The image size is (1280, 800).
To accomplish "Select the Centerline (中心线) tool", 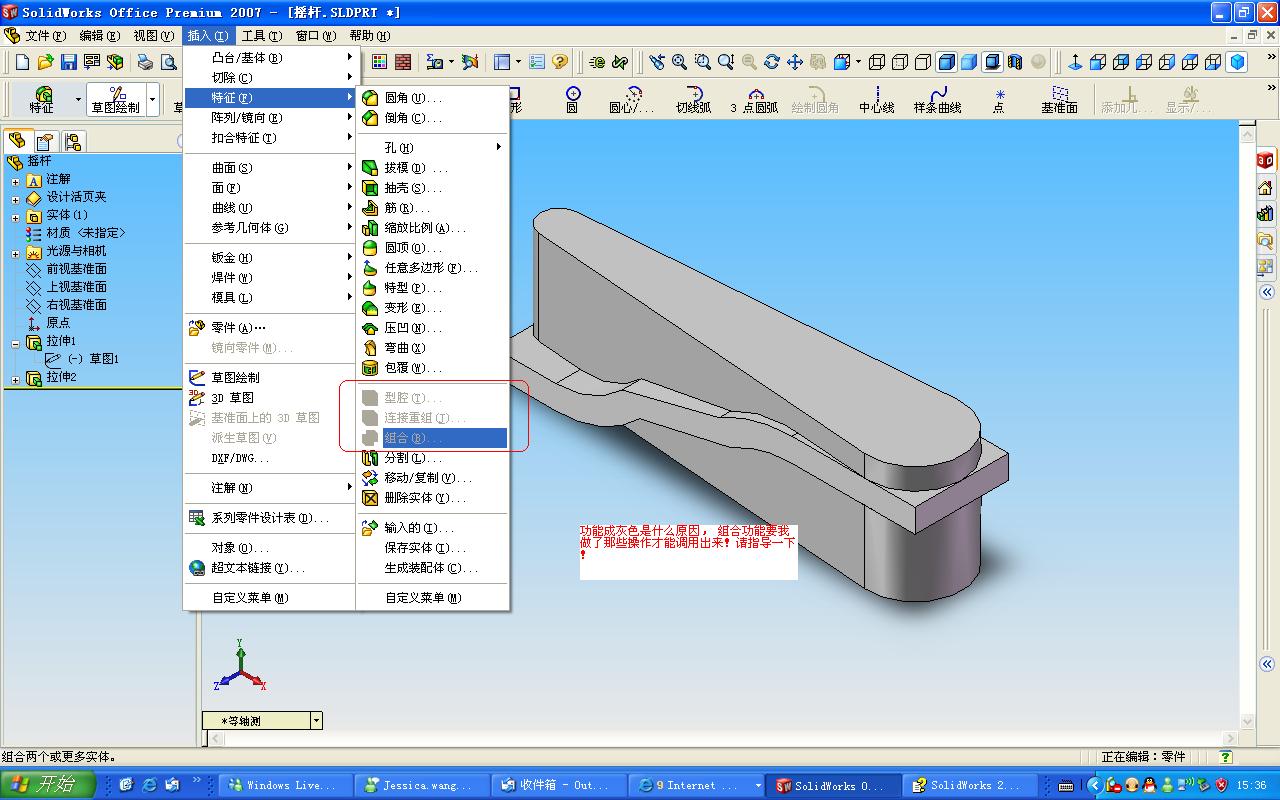I will pos(876,99).
